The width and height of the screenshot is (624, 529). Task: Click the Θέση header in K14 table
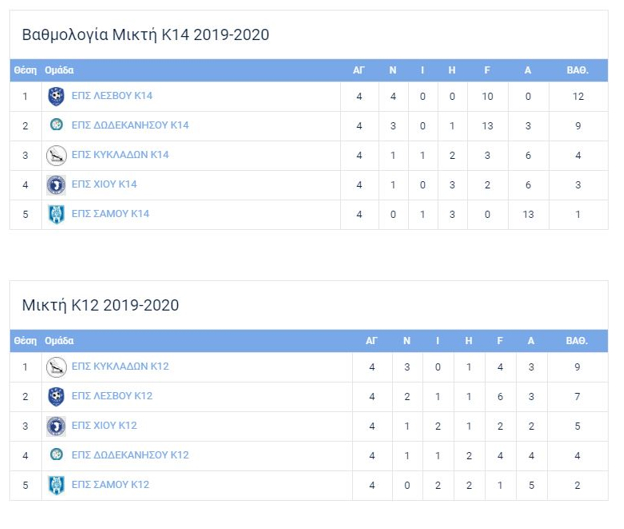[x=25, y=71]
